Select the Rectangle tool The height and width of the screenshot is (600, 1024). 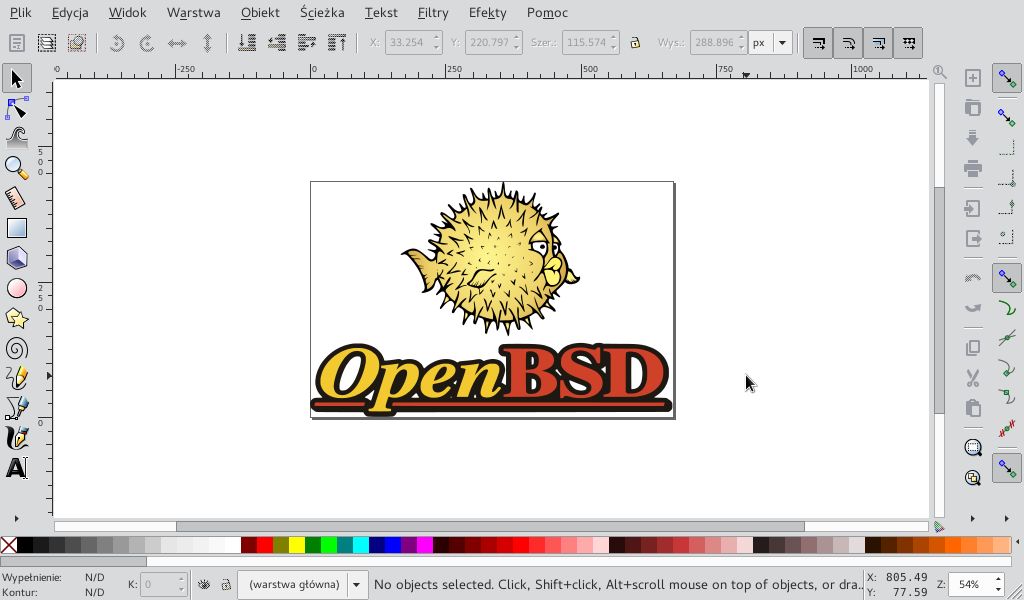(16, 228)
